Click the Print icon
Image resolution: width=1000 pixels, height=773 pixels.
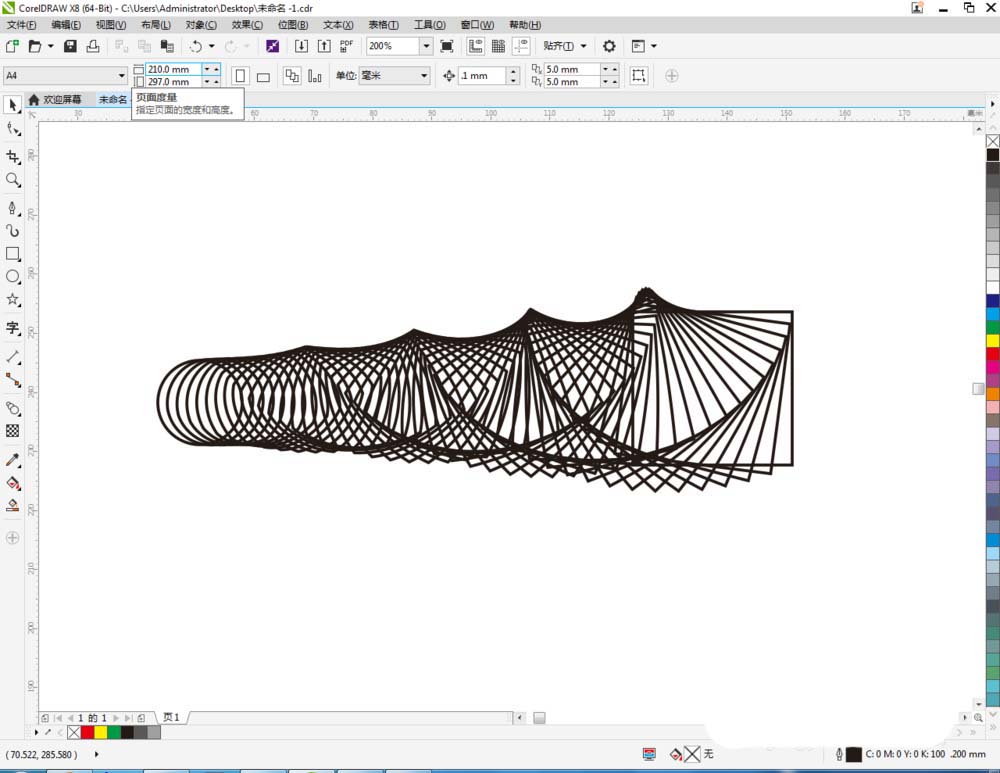point(93,46)
